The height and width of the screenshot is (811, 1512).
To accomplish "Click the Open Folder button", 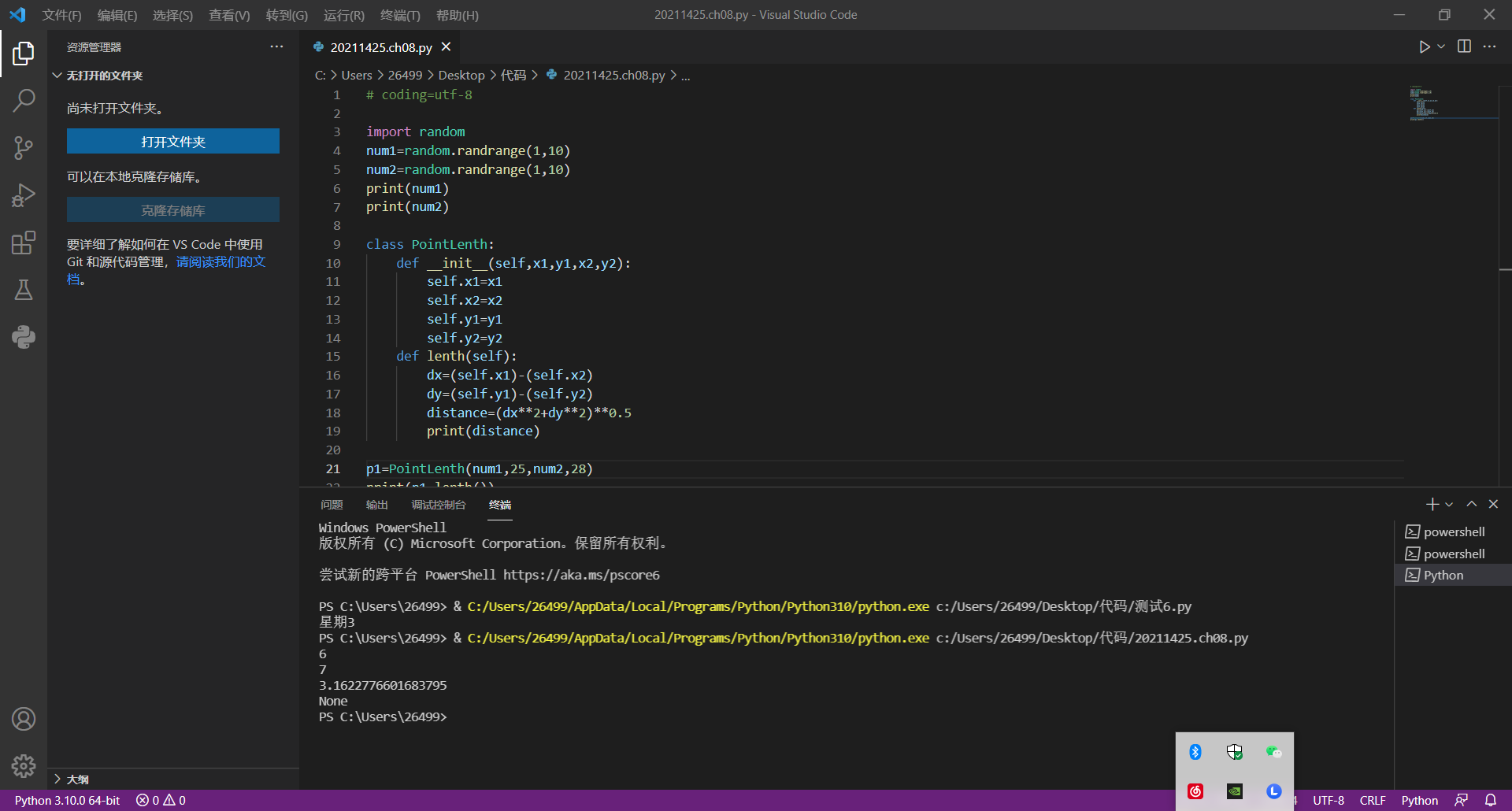I will tap(172, 142).
